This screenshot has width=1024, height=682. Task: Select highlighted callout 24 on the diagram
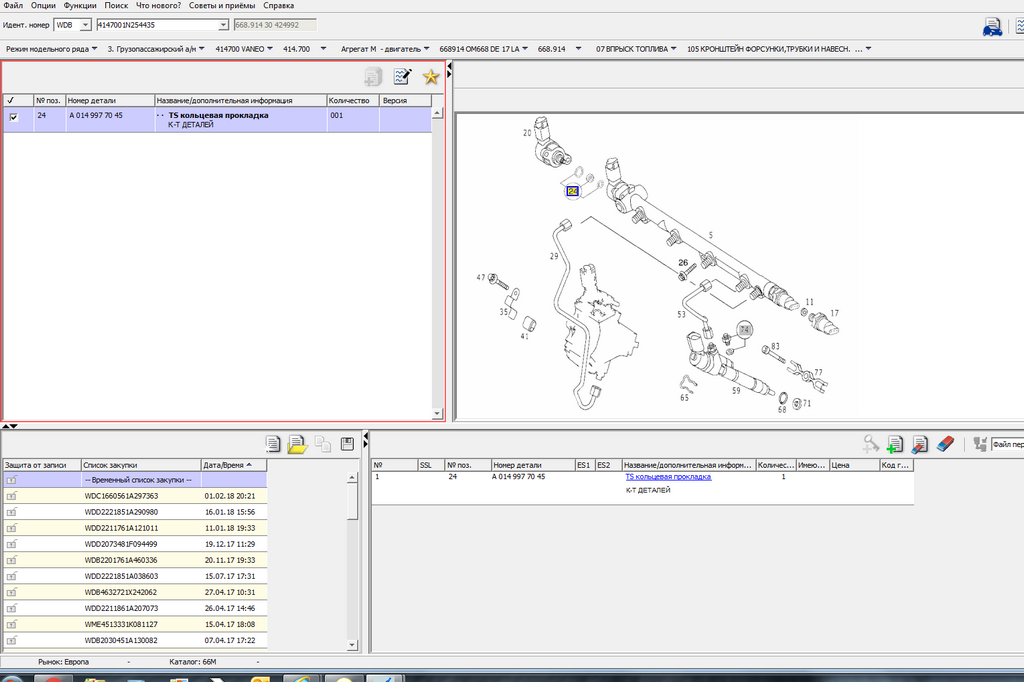tap(573, 190)
